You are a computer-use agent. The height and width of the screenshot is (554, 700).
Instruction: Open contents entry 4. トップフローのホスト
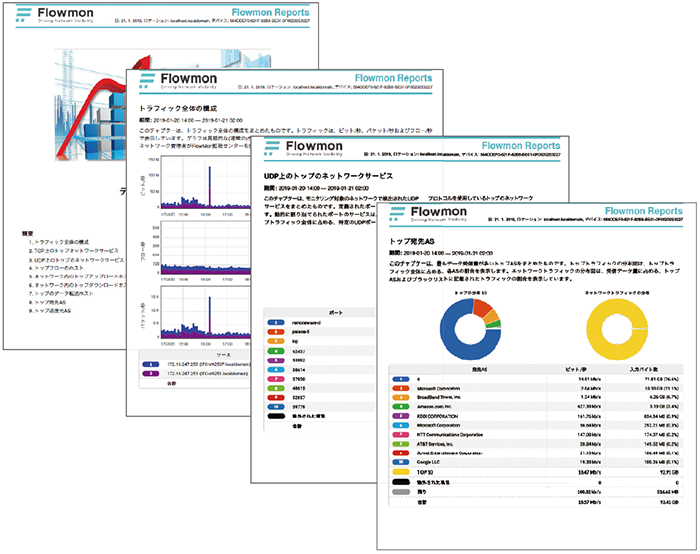56,268
